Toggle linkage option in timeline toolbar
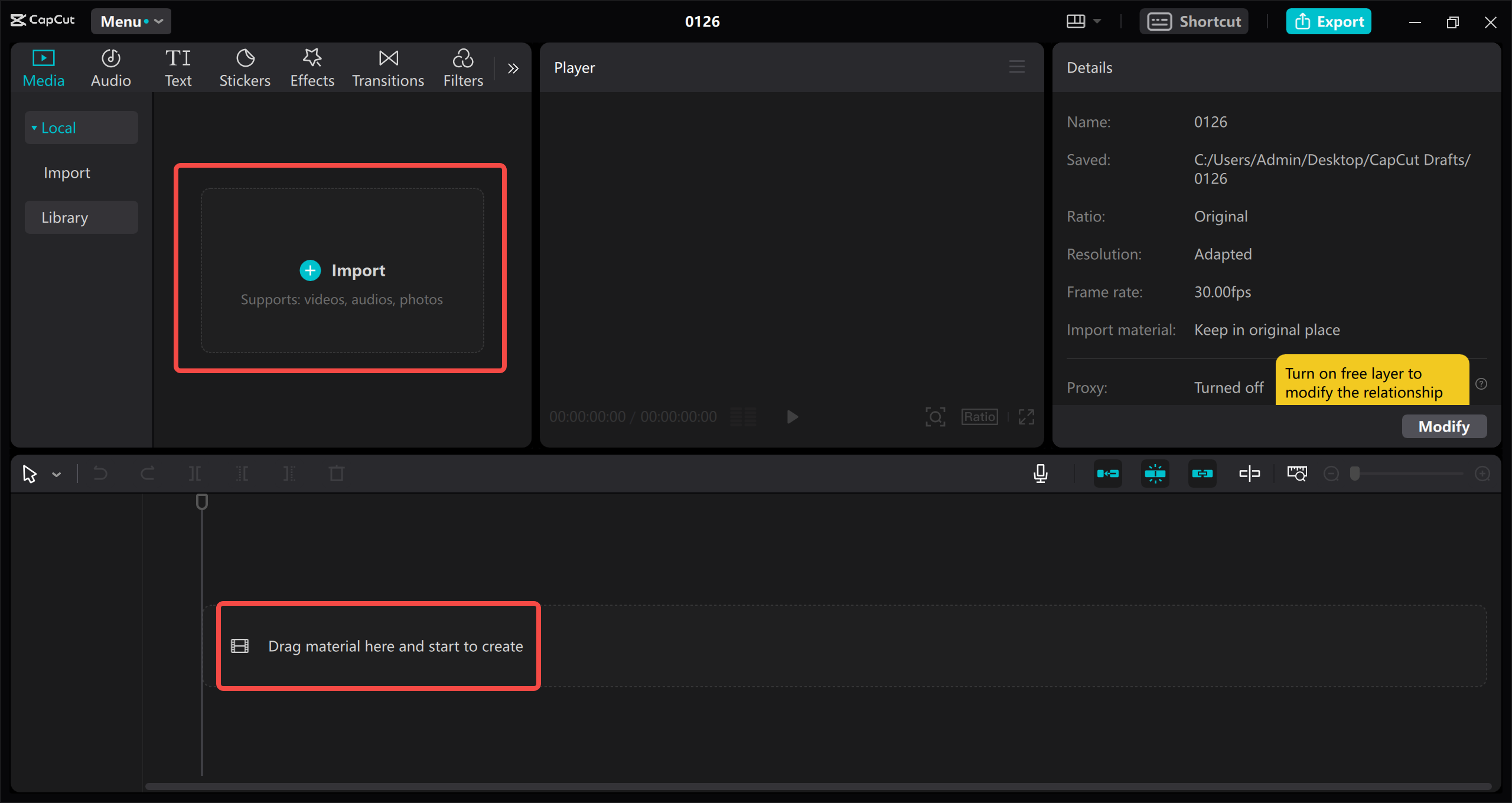This screenshot has height=803, width=1512. click(x=1202, y=474)
